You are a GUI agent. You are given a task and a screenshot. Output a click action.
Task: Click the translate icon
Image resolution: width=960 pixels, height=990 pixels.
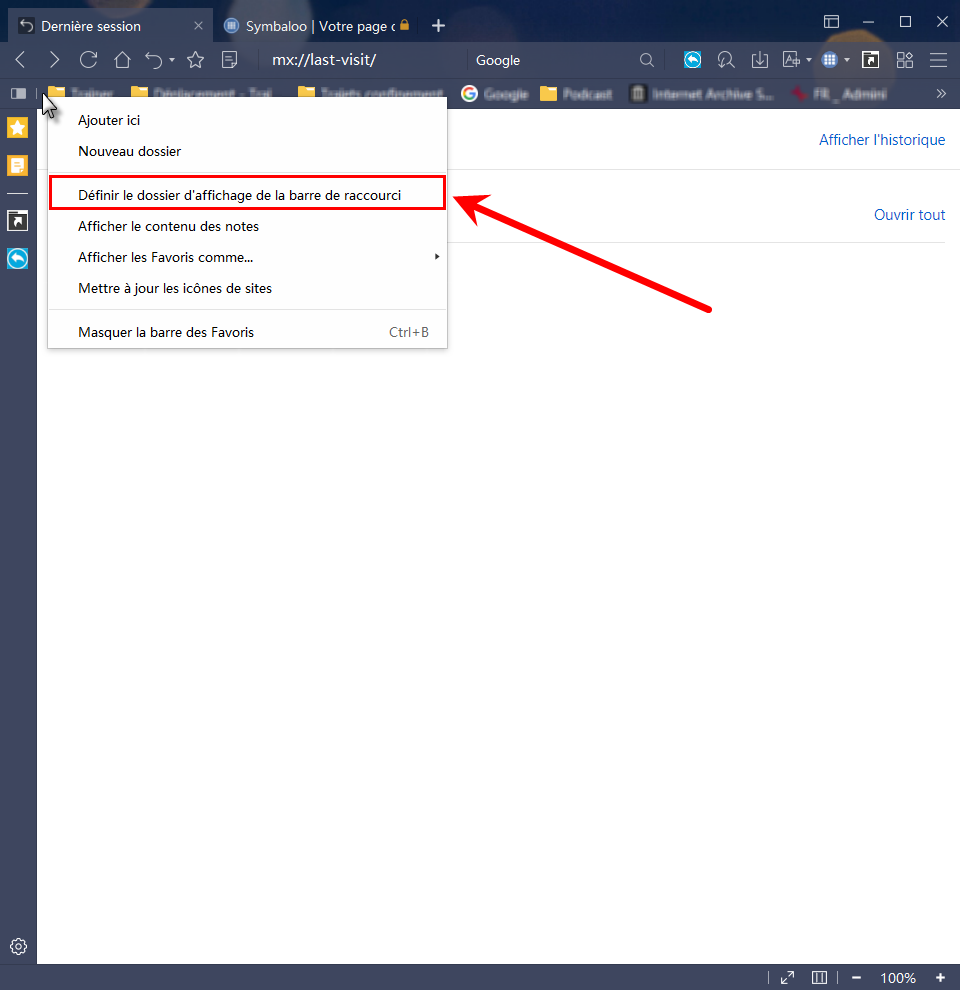[x=791, y=60]
